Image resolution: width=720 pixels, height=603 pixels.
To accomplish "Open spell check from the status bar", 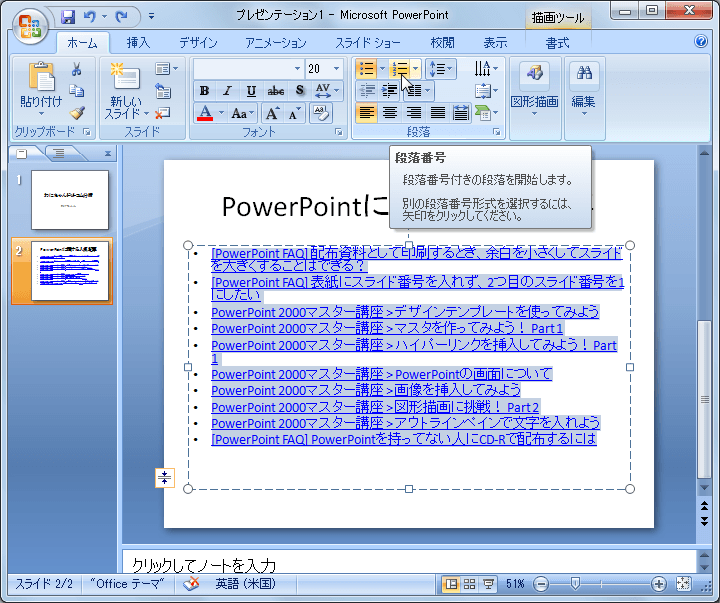I will pyautogui.click(x=191, y=584).
